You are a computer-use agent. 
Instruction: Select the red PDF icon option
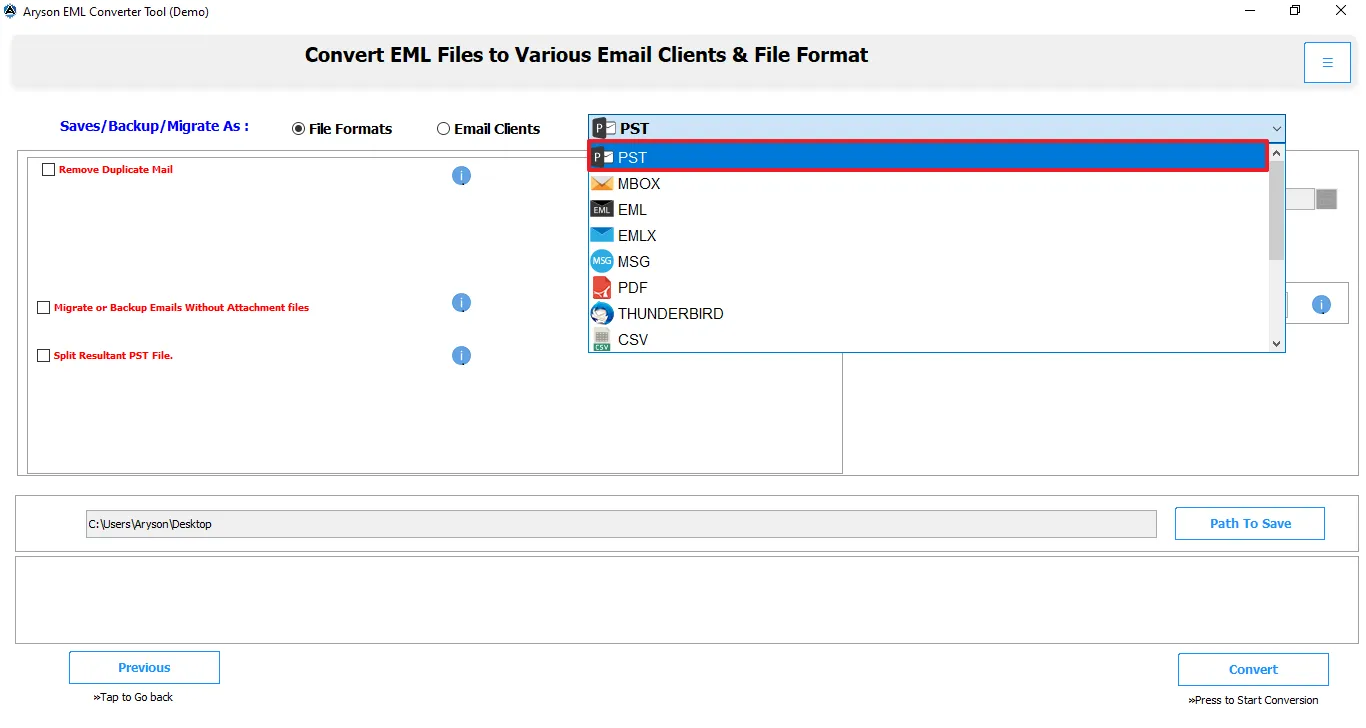602,288
